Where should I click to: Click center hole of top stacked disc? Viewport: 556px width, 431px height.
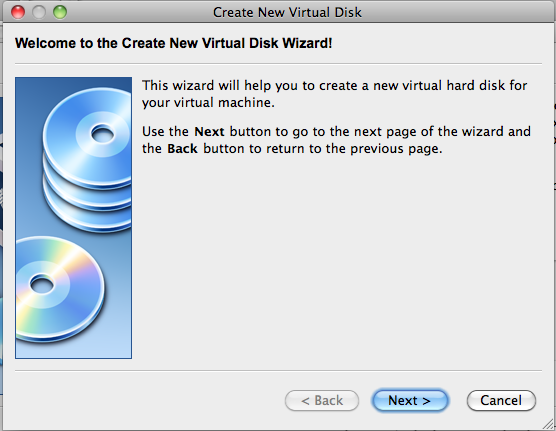pyautogui.click(x=103, y=135)
